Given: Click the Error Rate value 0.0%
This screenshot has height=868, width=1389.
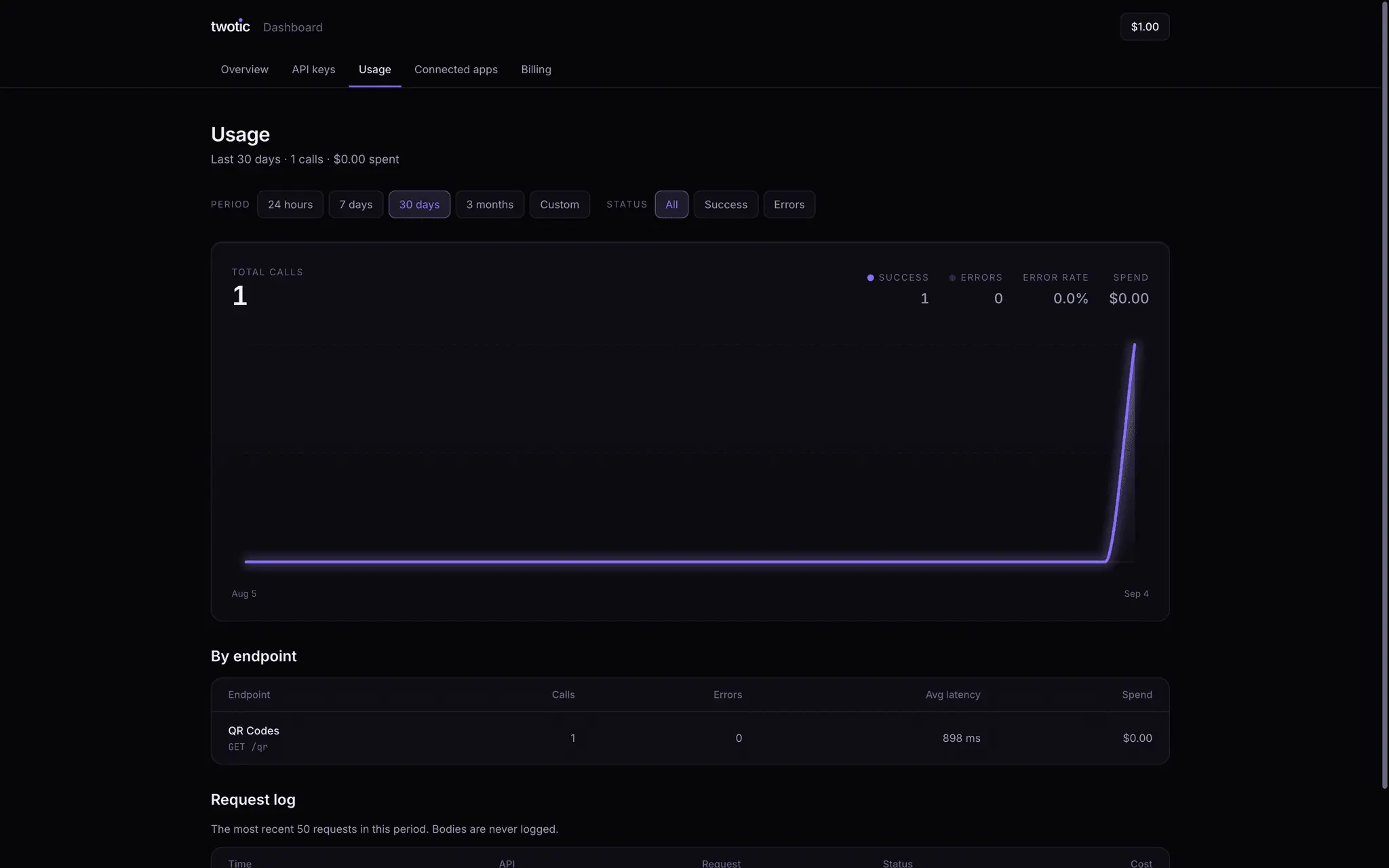Looking at the screenshot, I should 1070,298.
